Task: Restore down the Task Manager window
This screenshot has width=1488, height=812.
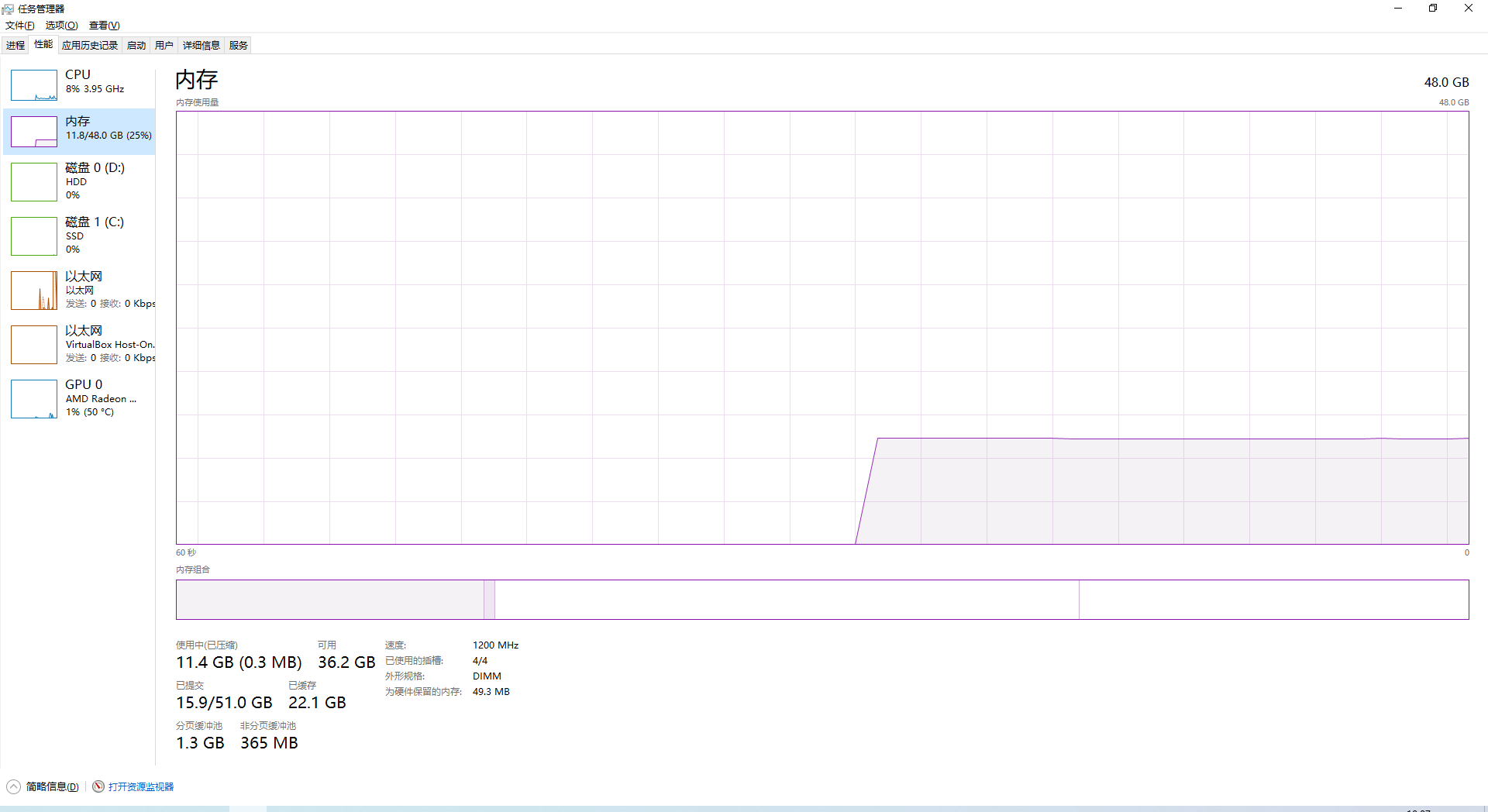Action: pyautogui.click(x=1433, y=9)
